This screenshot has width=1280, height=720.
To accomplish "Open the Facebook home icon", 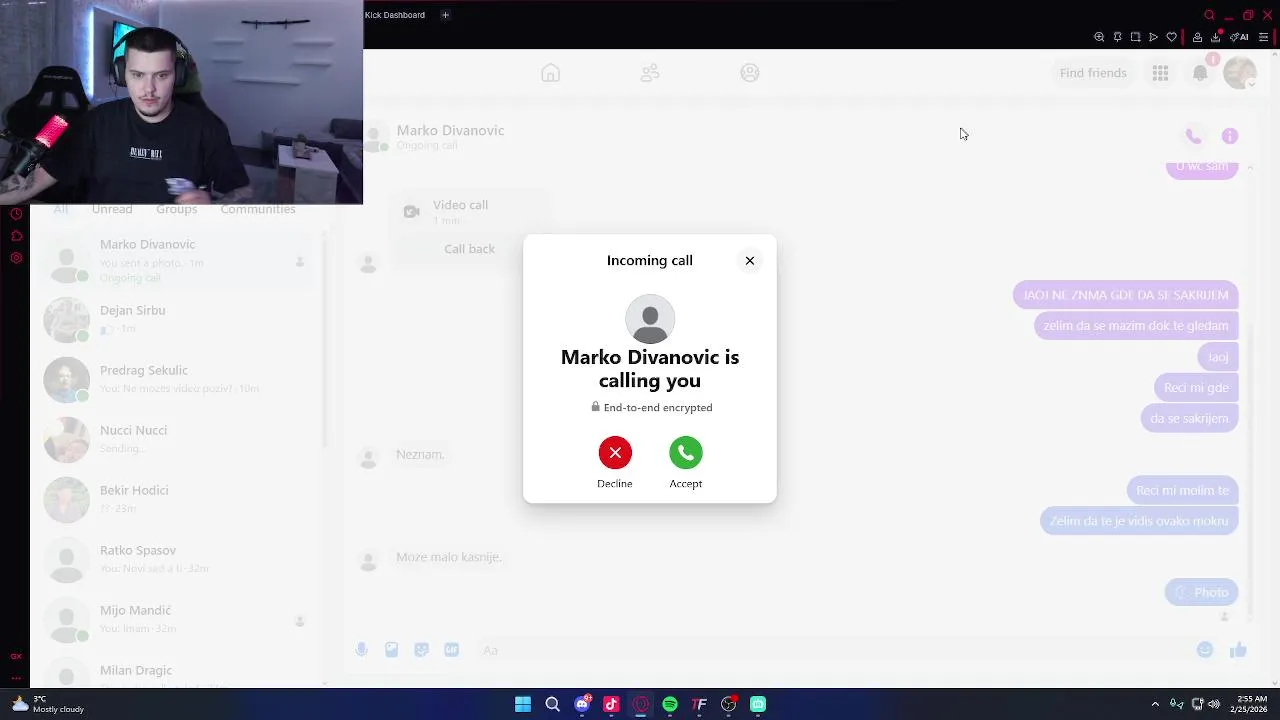I will (x=550, y=73).
